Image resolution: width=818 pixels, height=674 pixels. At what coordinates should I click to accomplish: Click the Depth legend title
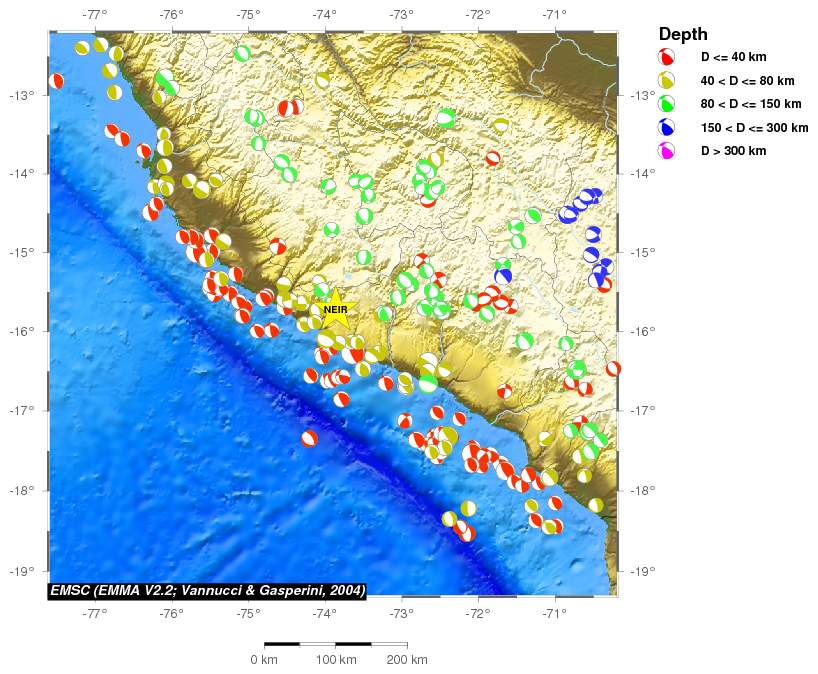(x=683, y=35)
